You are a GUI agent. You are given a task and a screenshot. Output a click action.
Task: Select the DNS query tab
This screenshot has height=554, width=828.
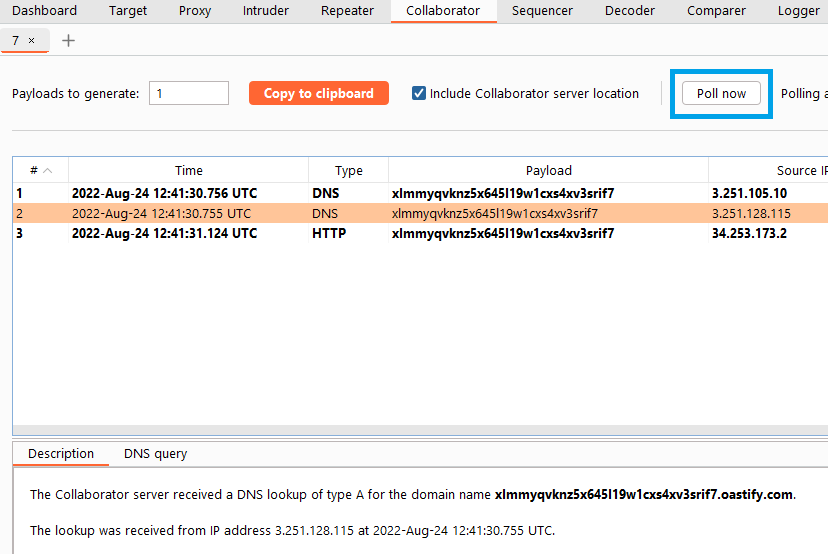point(155,454)
